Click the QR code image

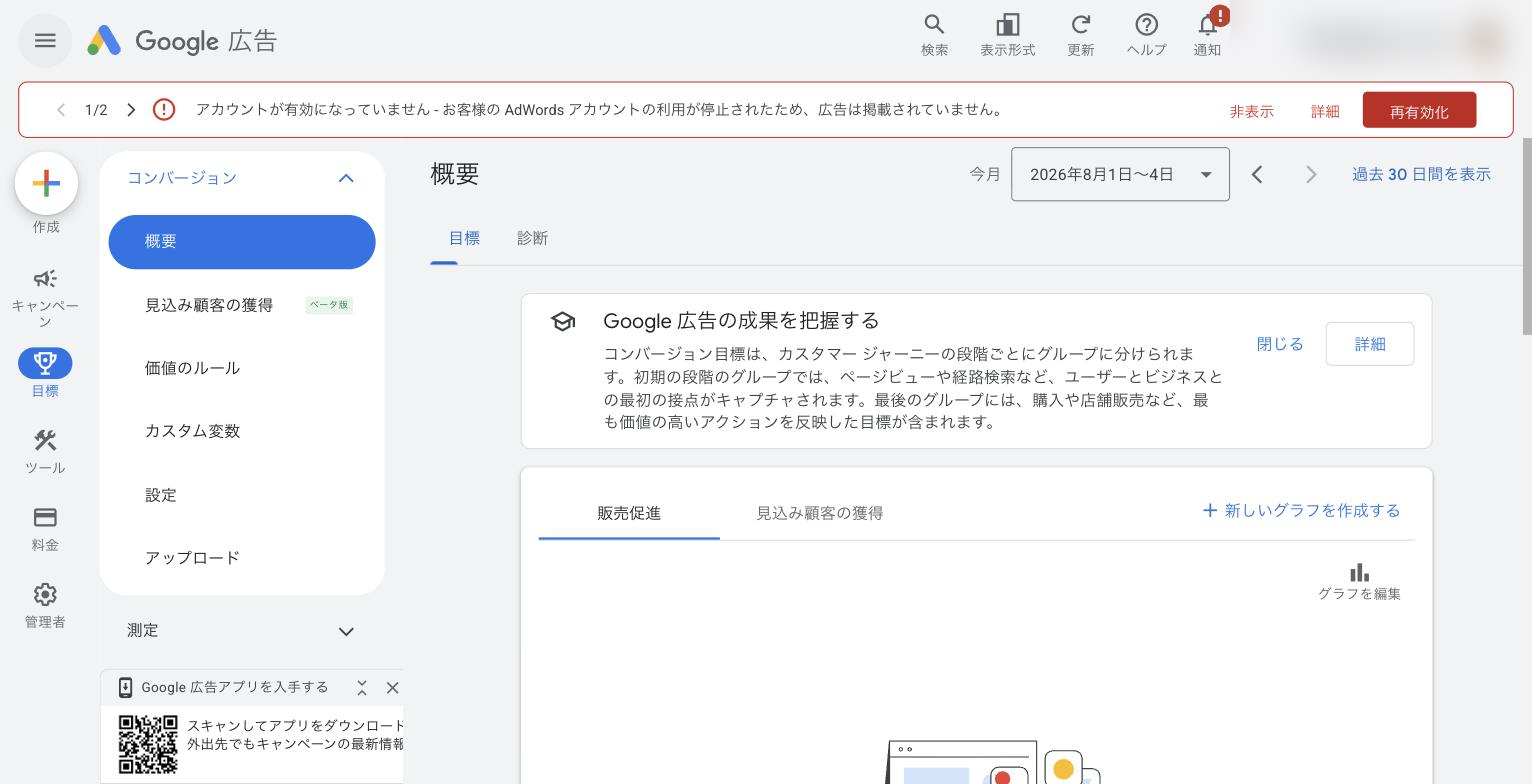tap(148, 744)
